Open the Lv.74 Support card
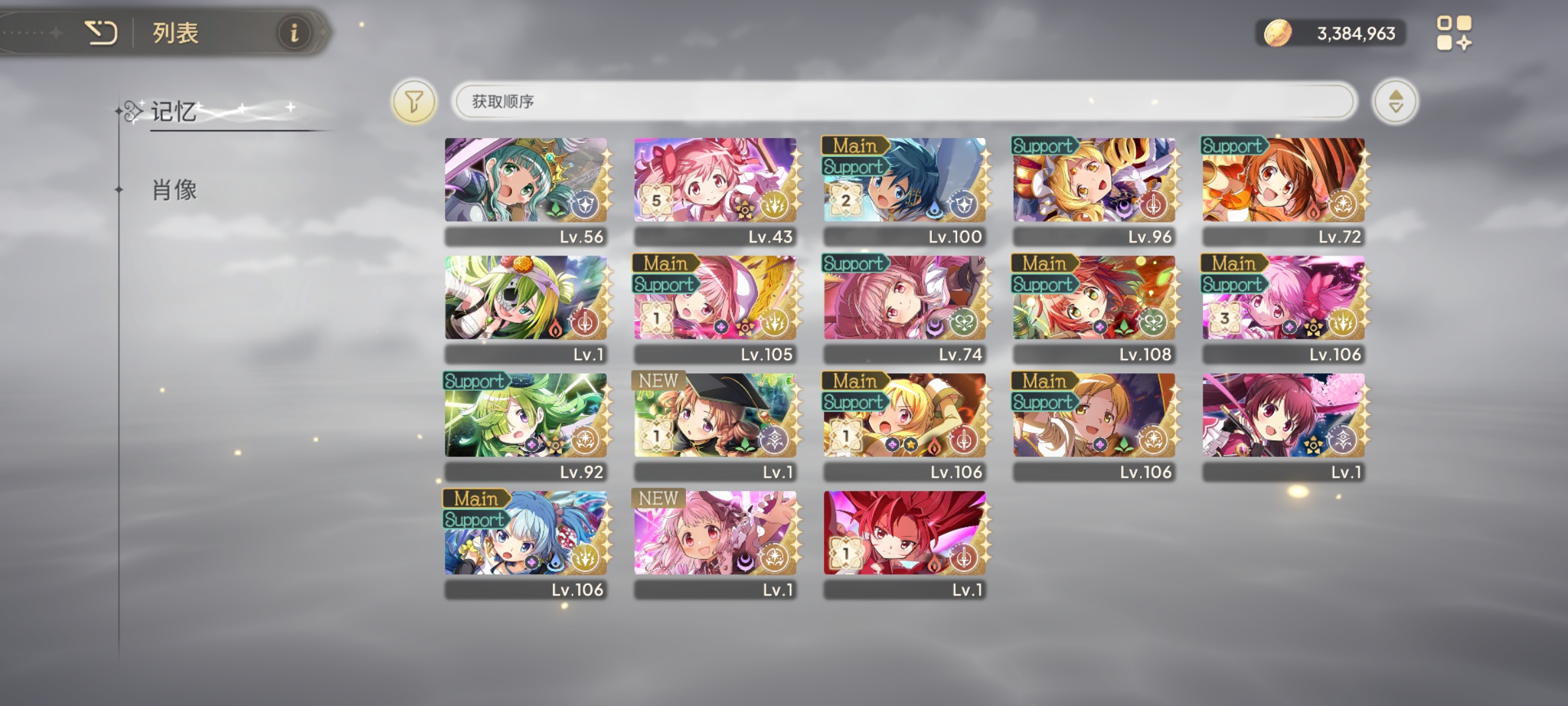The height and width of the screenshot is (706, 1568). 906,309
